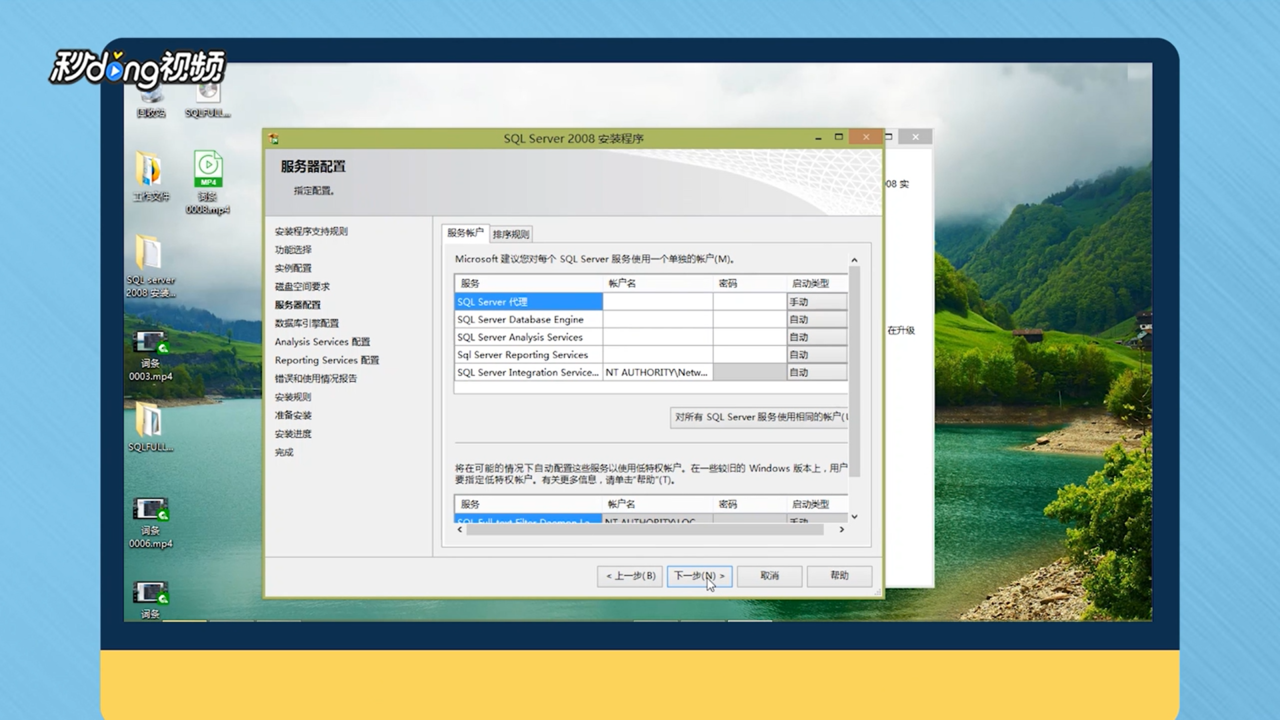Viewport: 1280px width, 720px height.
Task: Switch to the 排序规则 tab
Action: point(511,234)
